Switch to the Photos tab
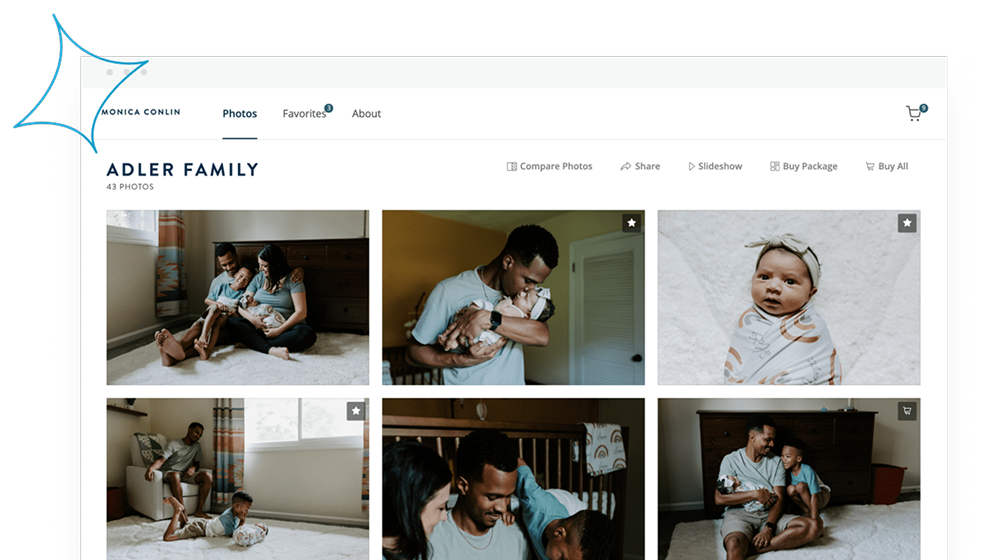 [x=240, y=114]
